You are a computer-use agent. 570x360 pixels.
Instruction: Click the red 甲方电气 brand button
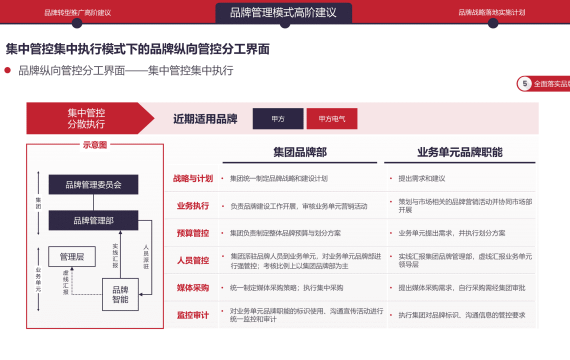(332, 119)
